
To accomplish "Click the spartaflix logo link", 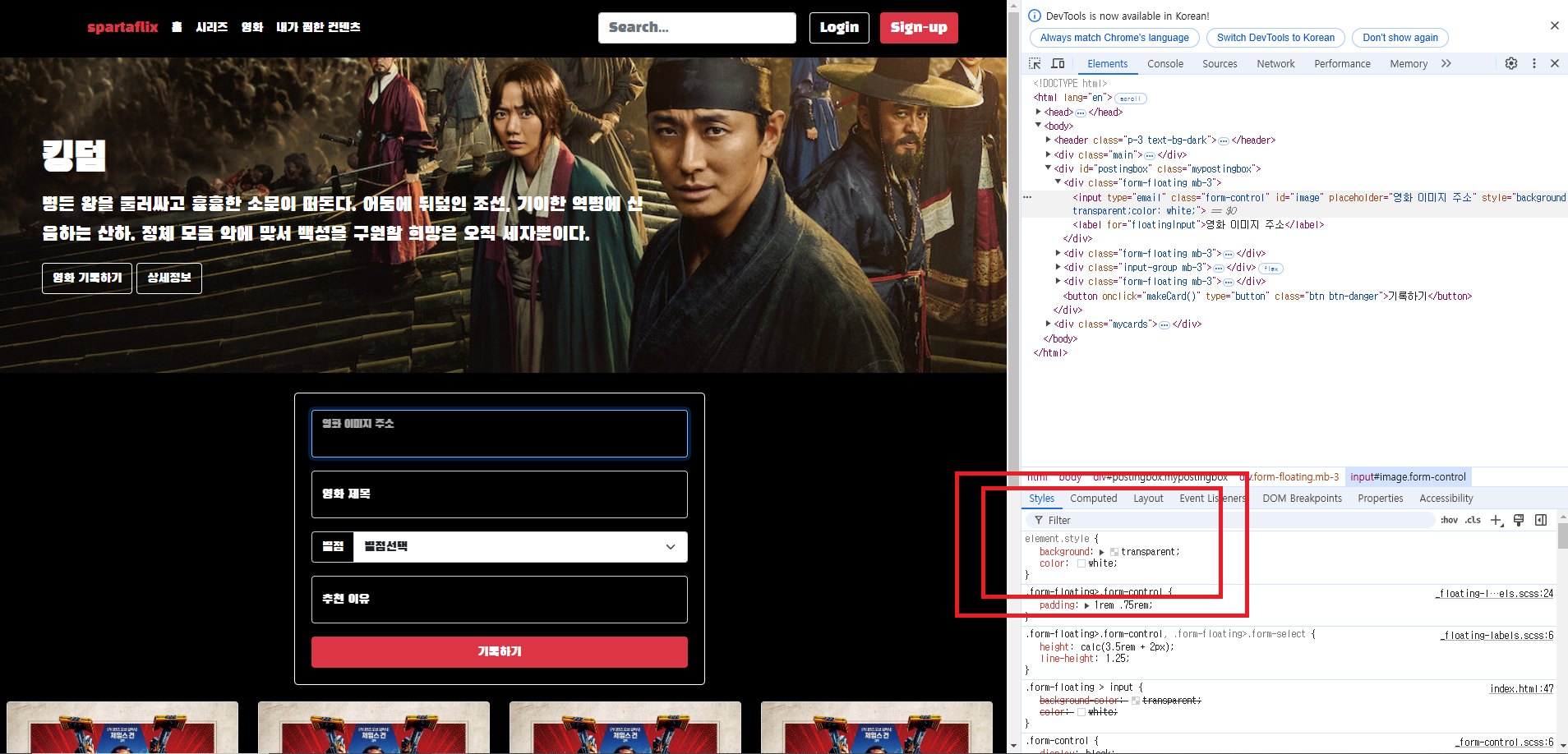I will pos(122,27).
